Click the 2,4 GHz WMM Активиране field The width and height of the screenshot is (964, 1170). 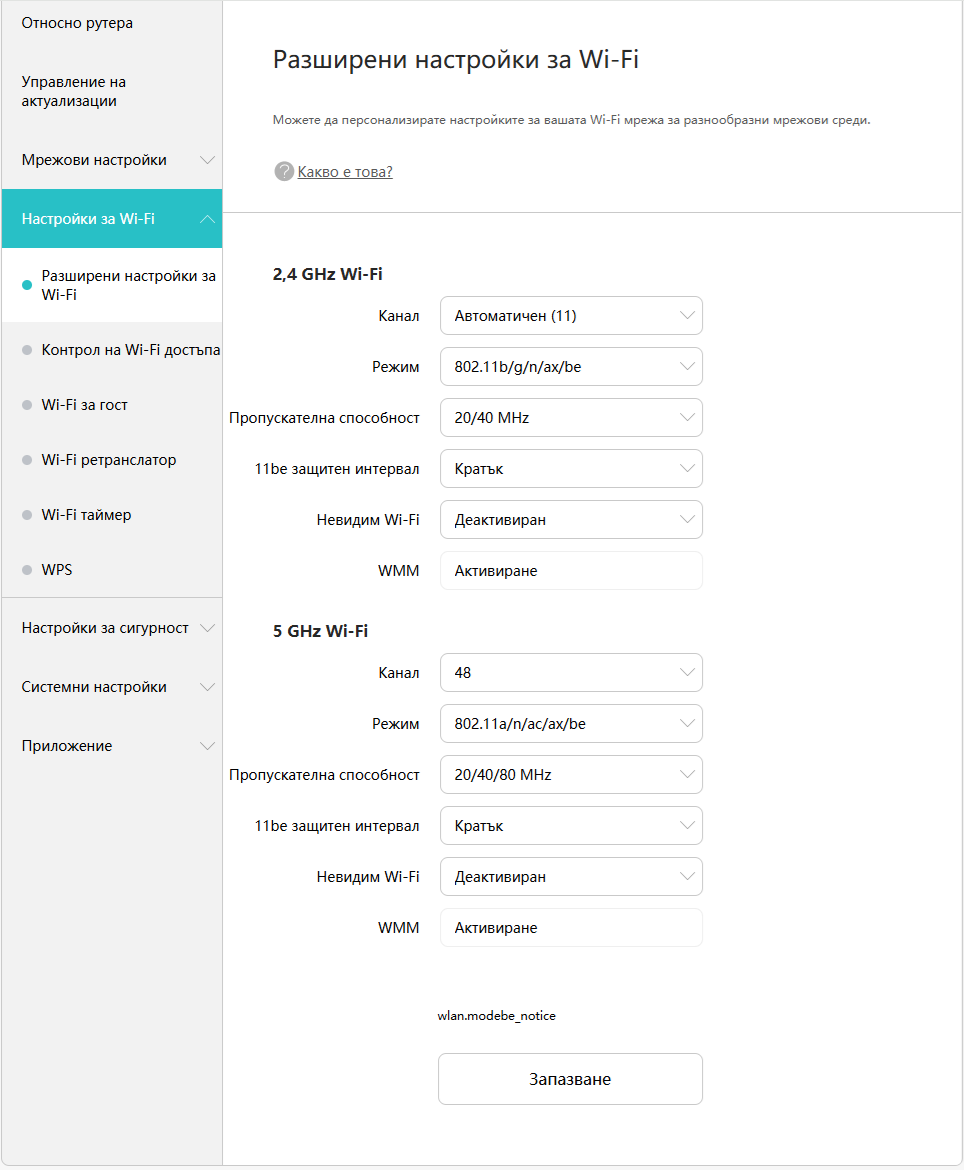pos(572,571)
